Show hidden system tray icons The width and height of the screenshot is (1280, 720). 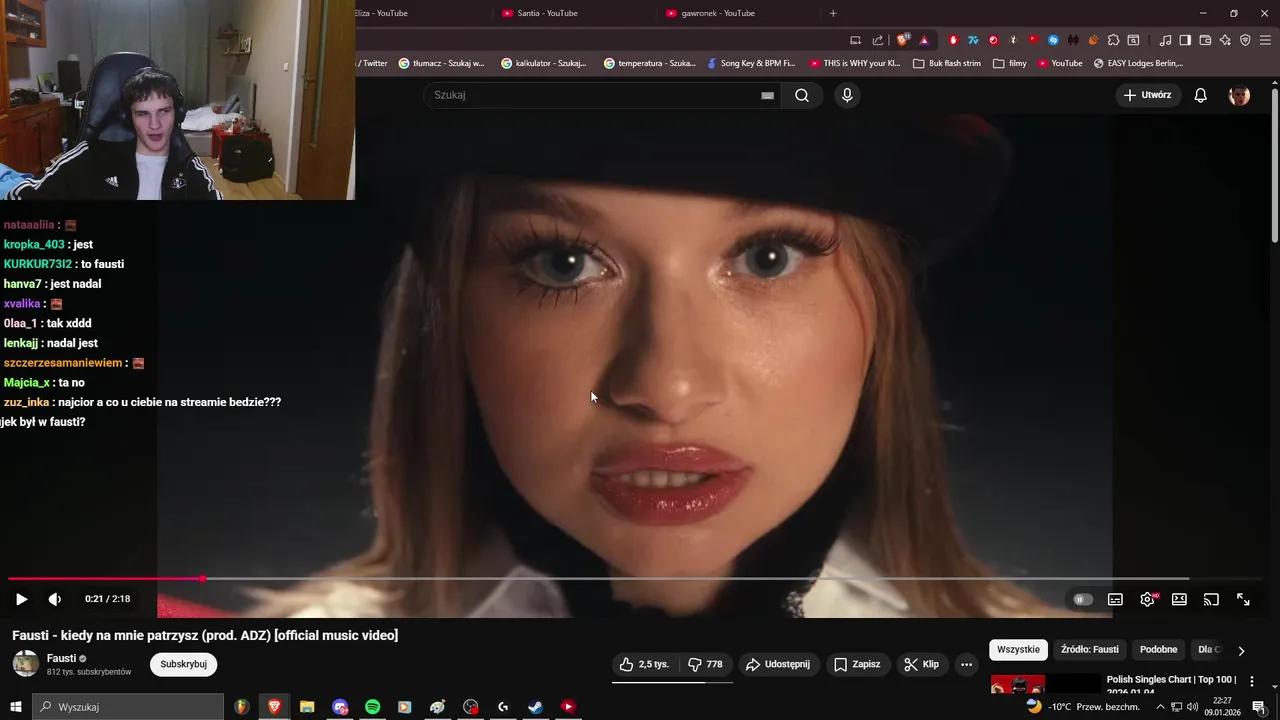1160,707
